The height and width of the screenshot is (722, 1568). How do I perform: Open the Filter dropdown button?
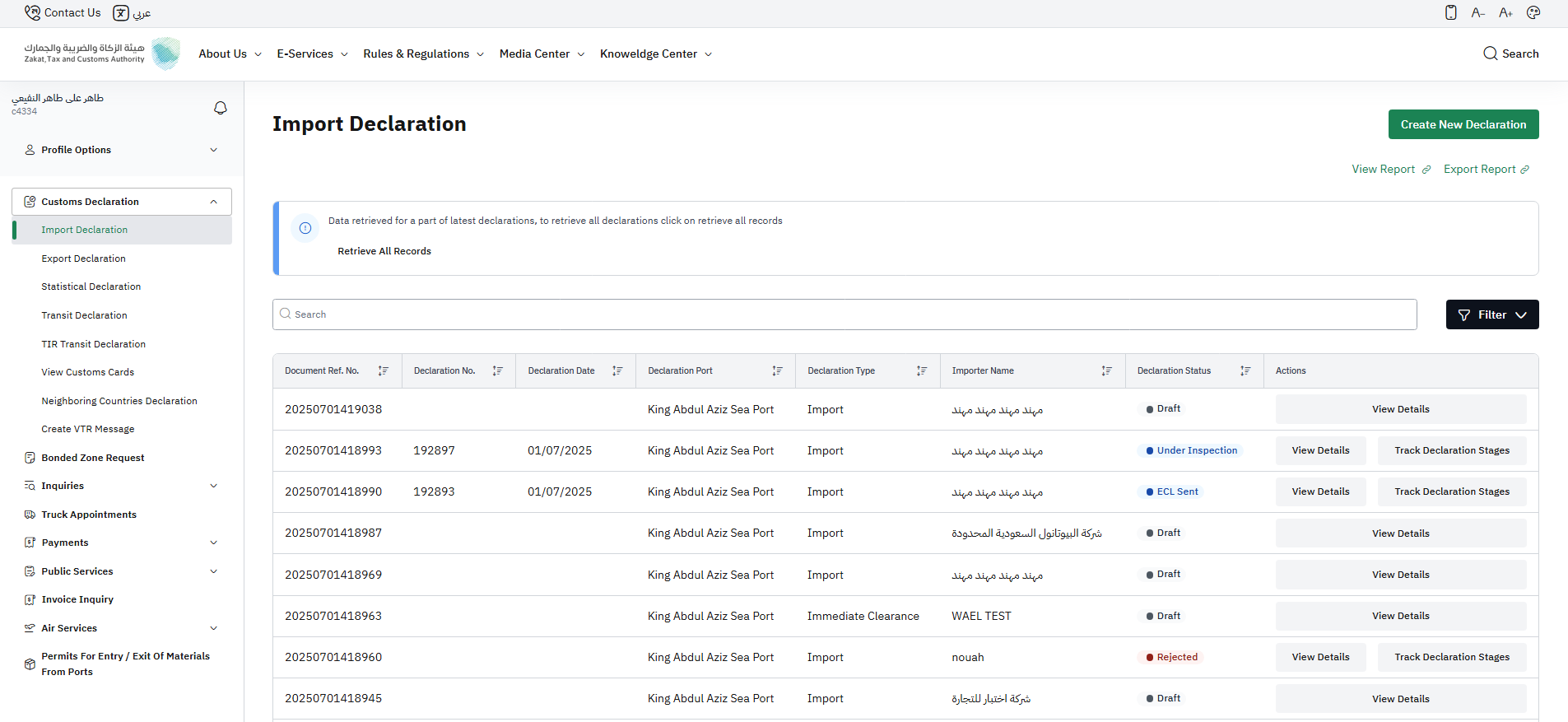point(1492,314)
